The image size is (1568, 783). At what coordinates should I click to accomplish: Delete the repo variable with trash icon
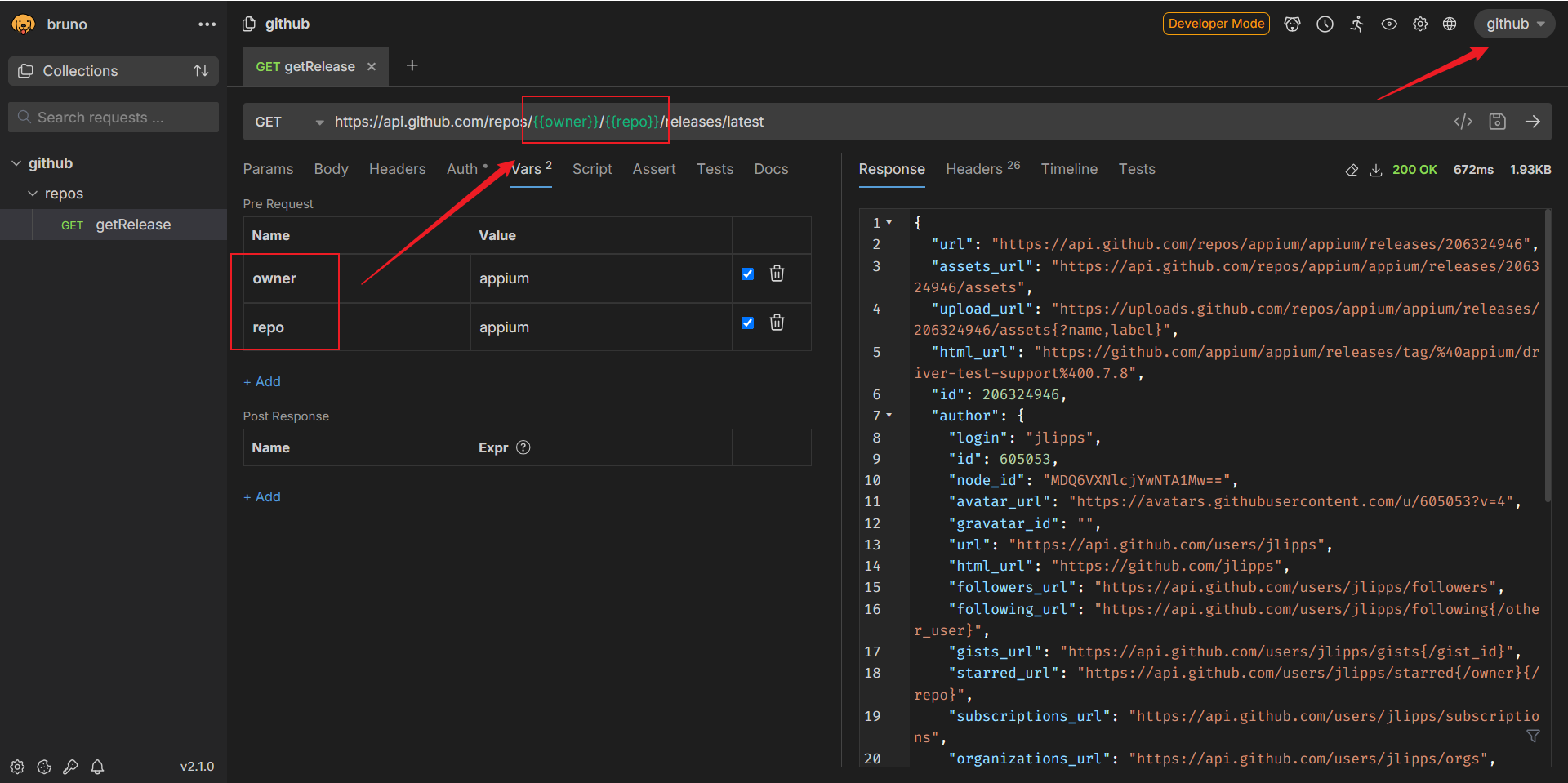[x=777, y=323]
